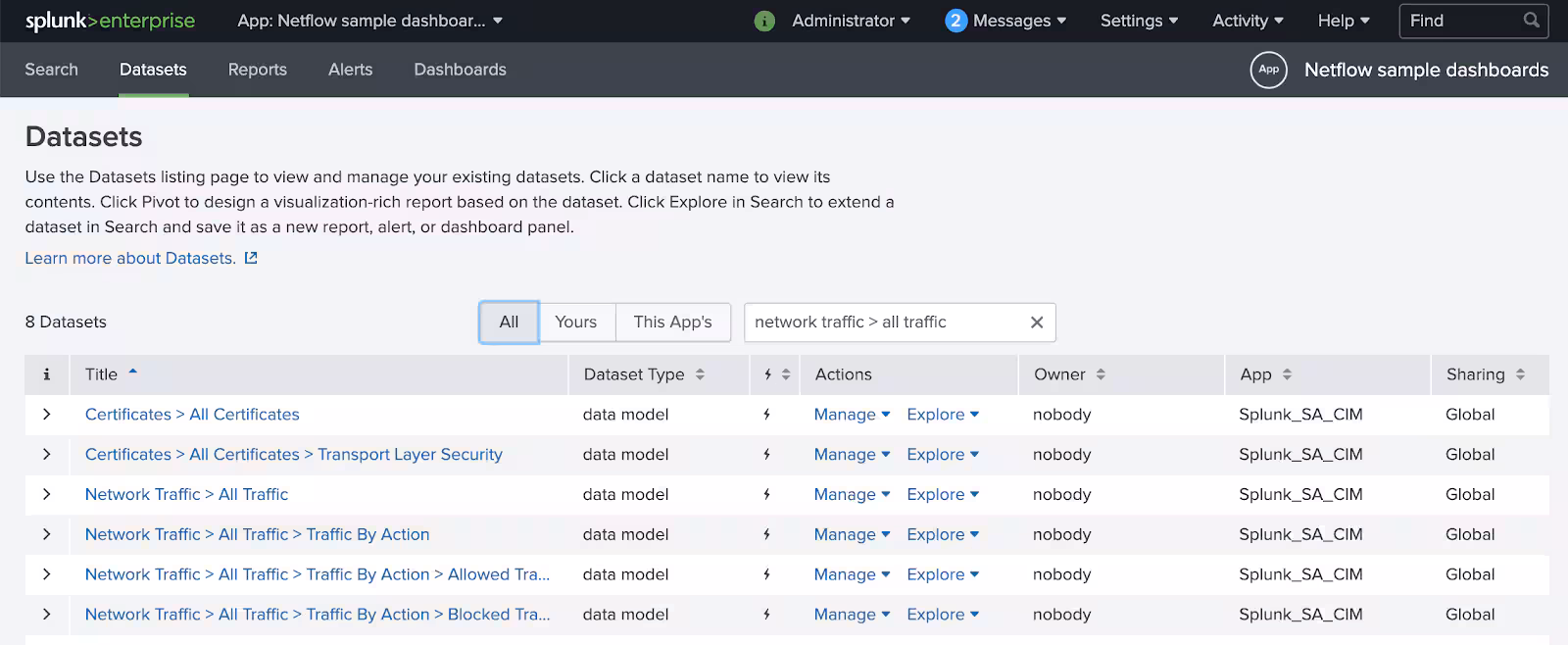Click the Splunk Enterprise logo
Screen dimensions: 1568x645
tap(110, 21)
